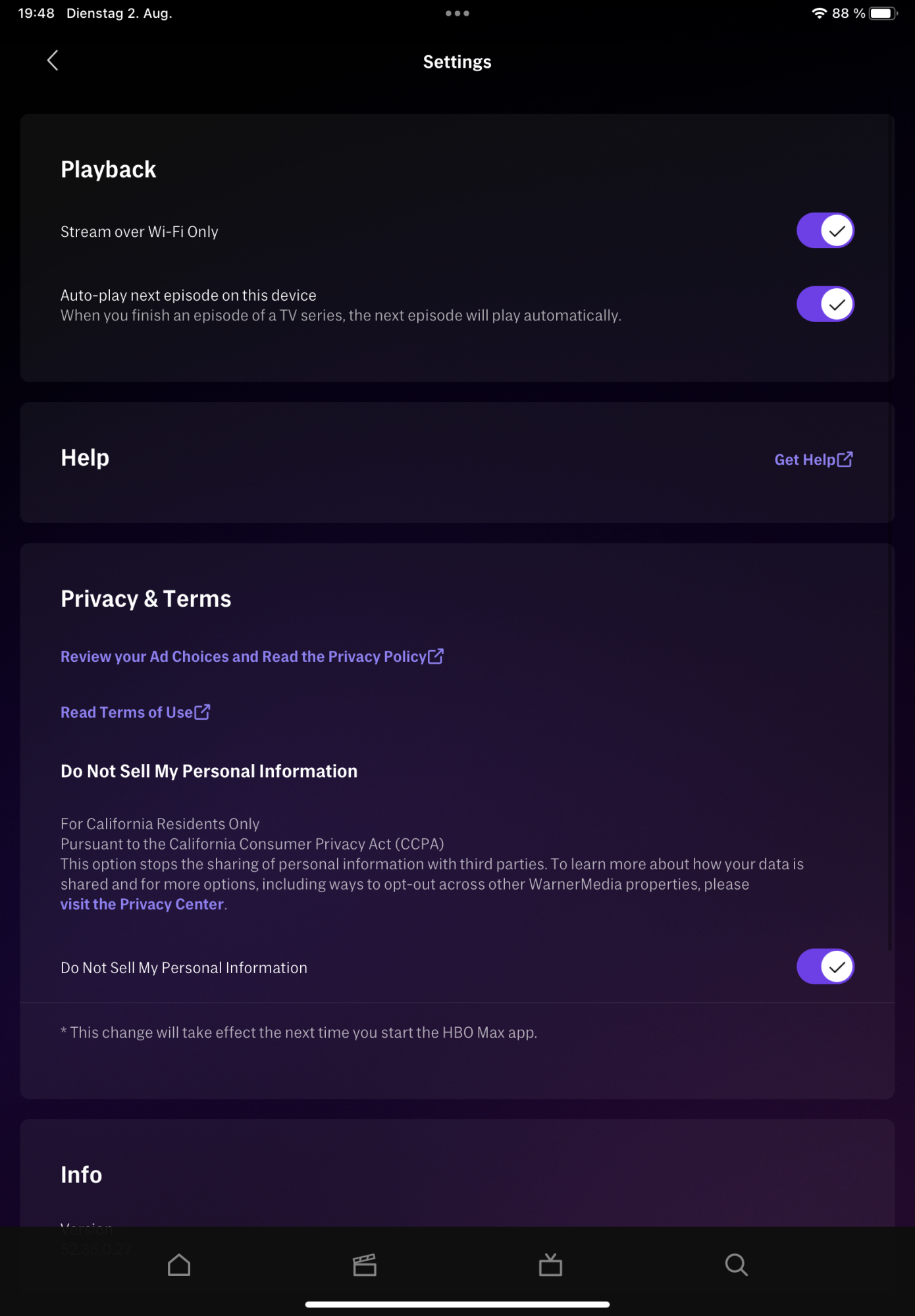The width and height of the screenshot is (915, 1316).
Task: Tap the Wi-Fi status icon
Action: tap(819, 13)
